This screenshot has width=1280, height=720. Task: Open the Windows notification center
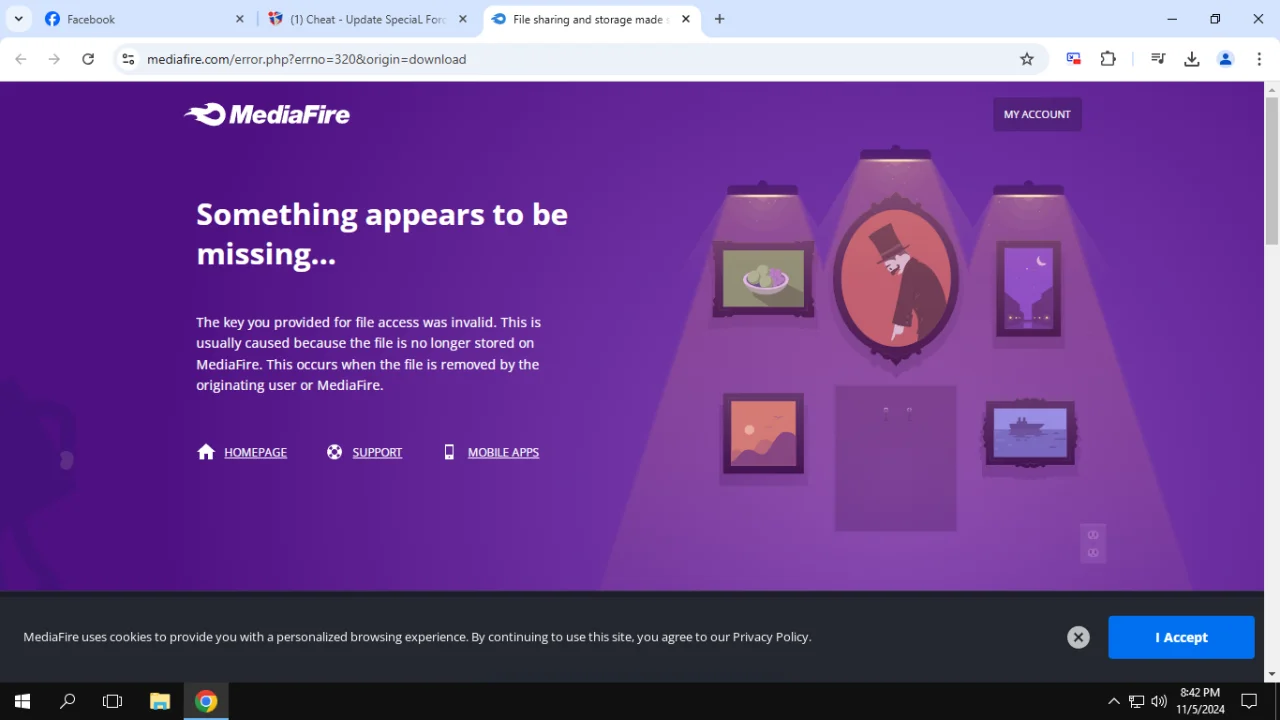1249,701
